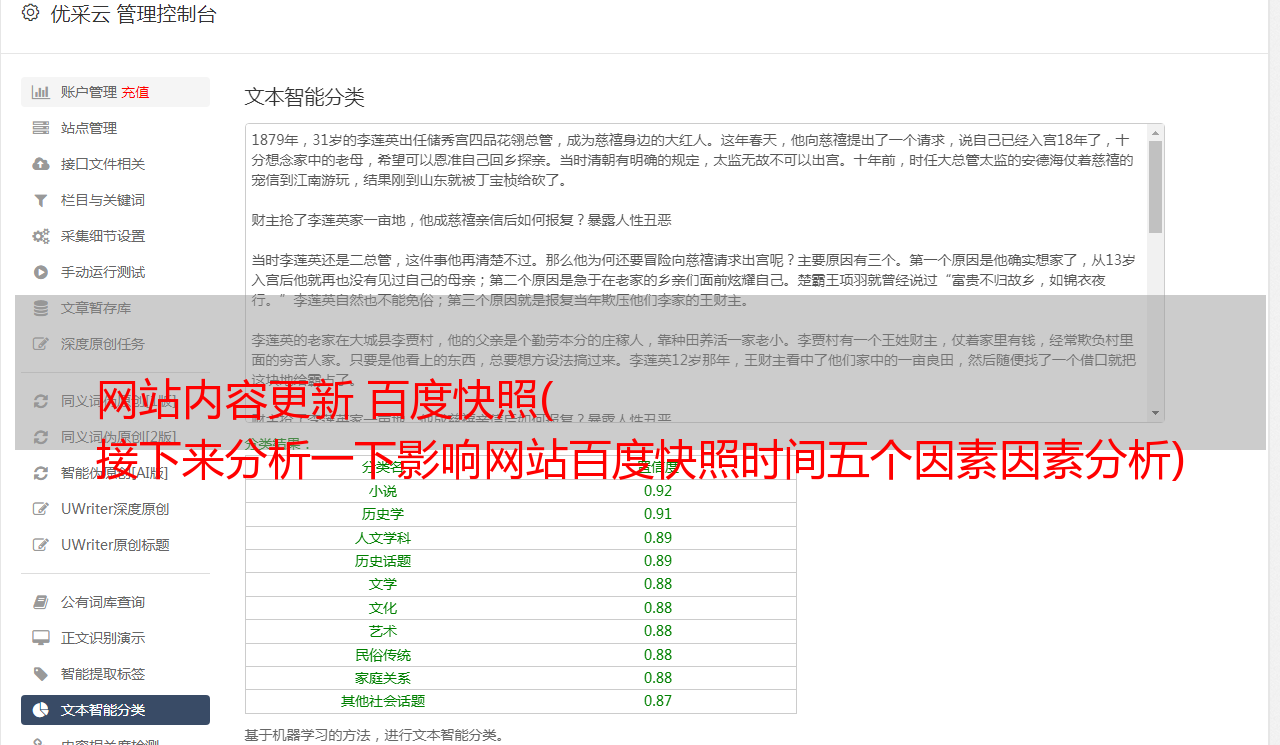Click the monitor icon for 正文识别演示
The height and width of the screenshot is (745, 1280).
click(41, 638)
